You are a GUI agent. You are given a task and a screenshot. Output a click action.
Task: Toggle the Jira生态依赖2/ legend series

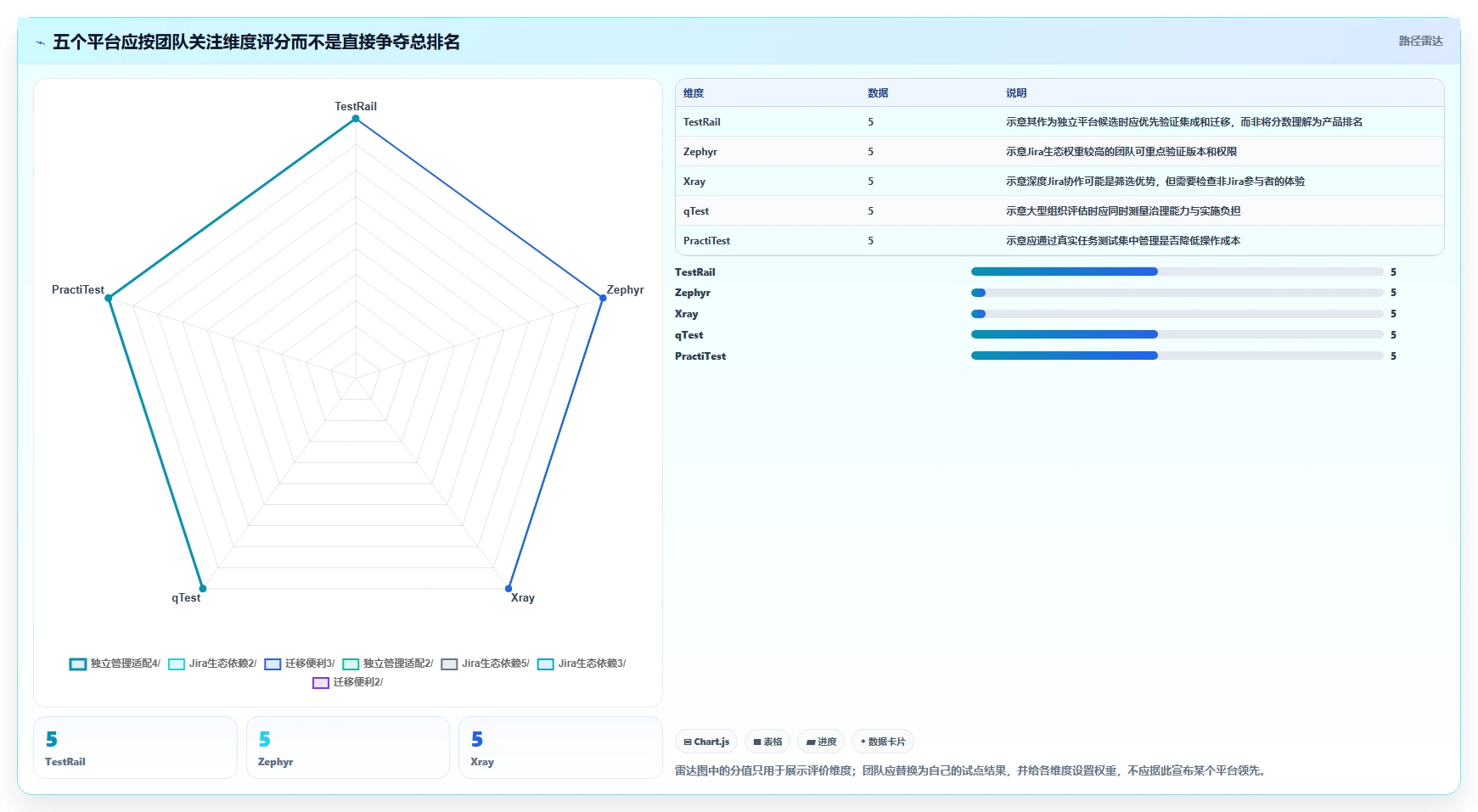coord(212,664)
